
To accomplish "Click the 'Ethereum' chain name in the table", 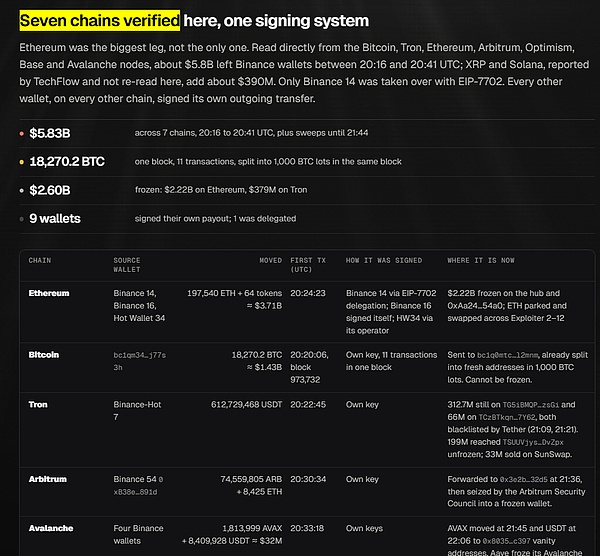I will pyautogui.click(x=49, y=293).
